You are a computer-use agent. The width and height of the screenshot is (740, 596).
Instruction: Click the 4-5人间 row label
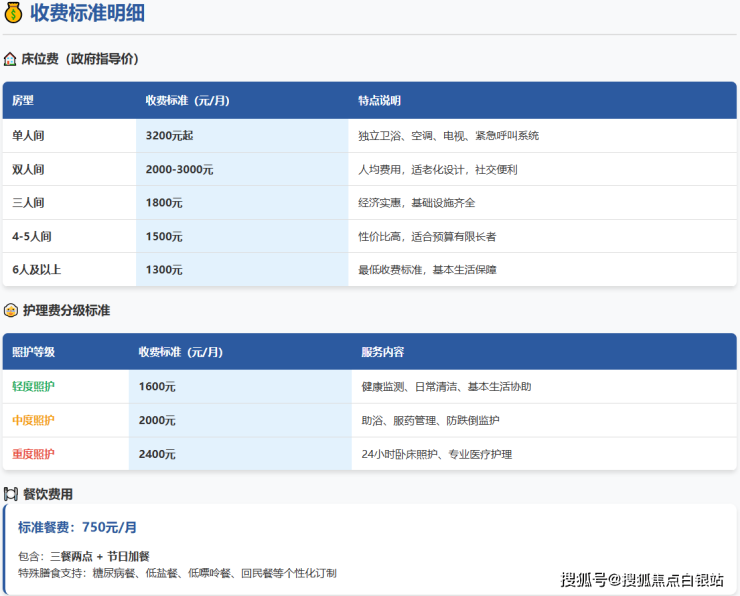pyautogui.click(x=31, y=237)
